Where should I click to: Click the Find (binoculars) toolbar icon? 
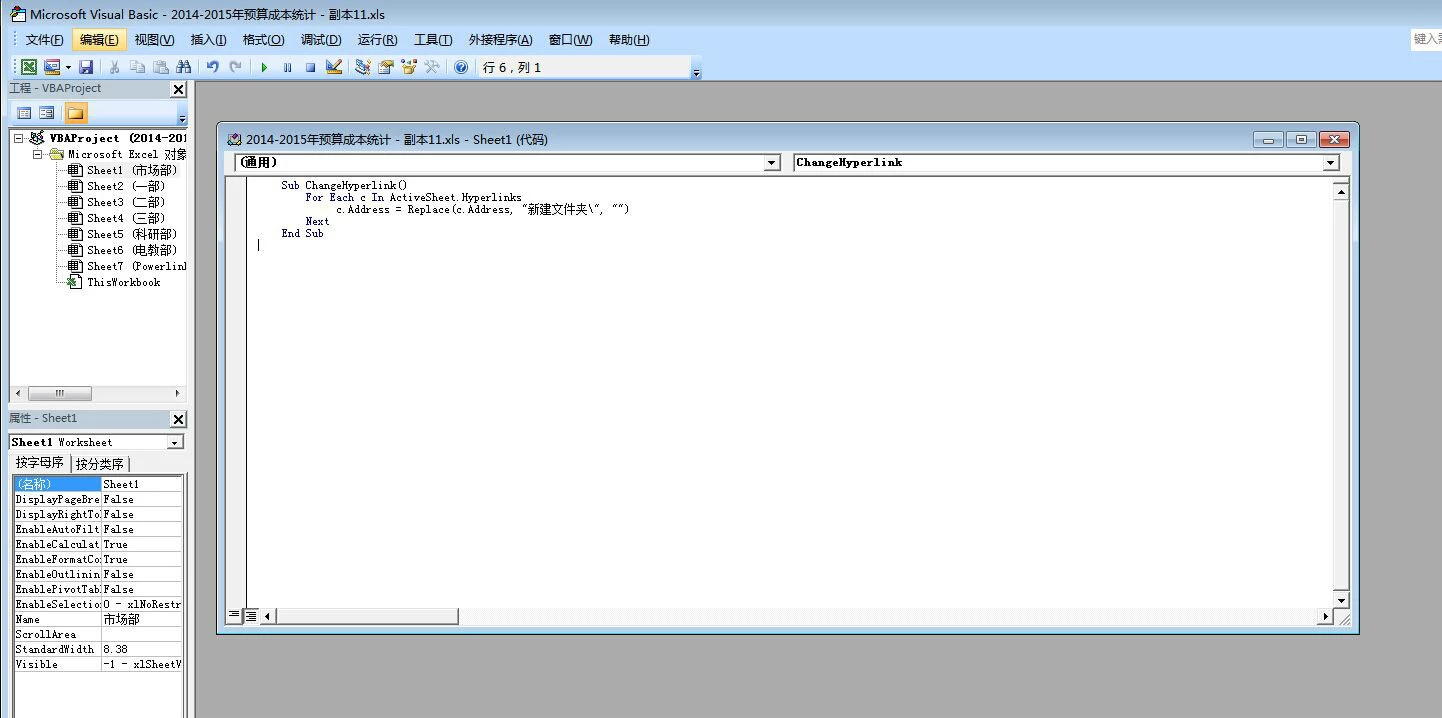[184, 66]
